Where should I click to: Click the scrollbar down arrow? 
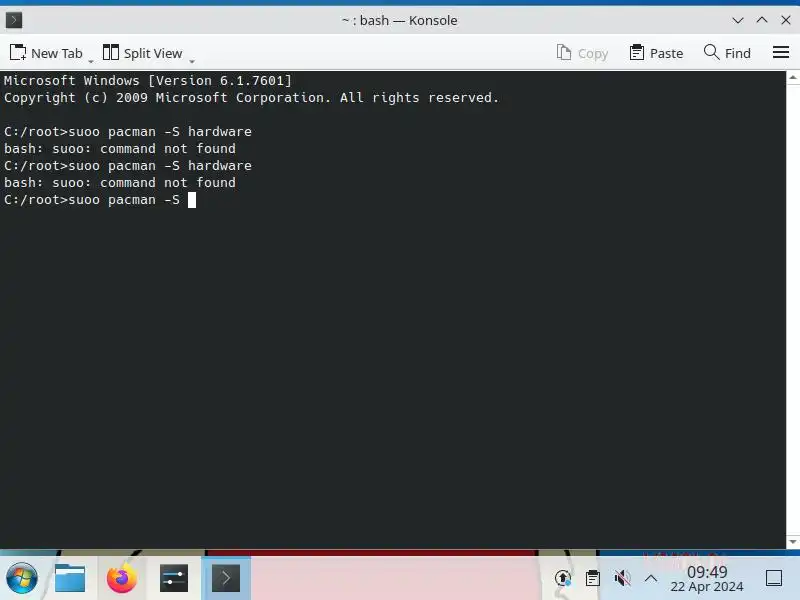(793, 542)
